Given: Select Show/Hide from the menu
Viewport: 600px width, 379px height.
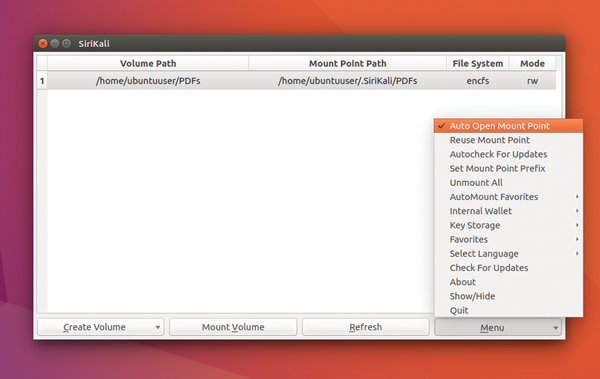Looking at the screenshot, I should 508,296.
